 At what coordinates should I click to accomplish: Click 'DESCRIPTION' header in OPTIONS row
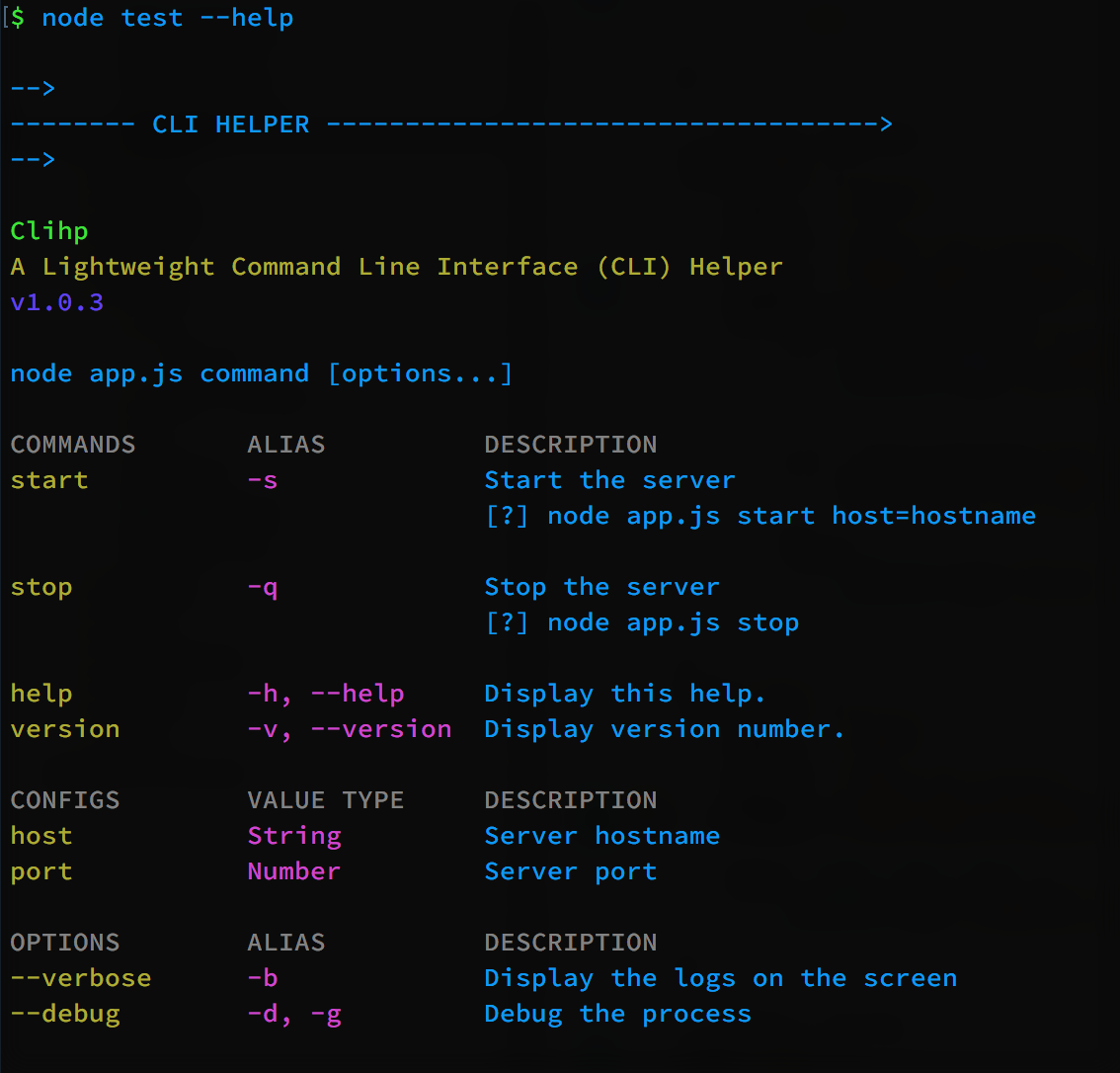571,943
